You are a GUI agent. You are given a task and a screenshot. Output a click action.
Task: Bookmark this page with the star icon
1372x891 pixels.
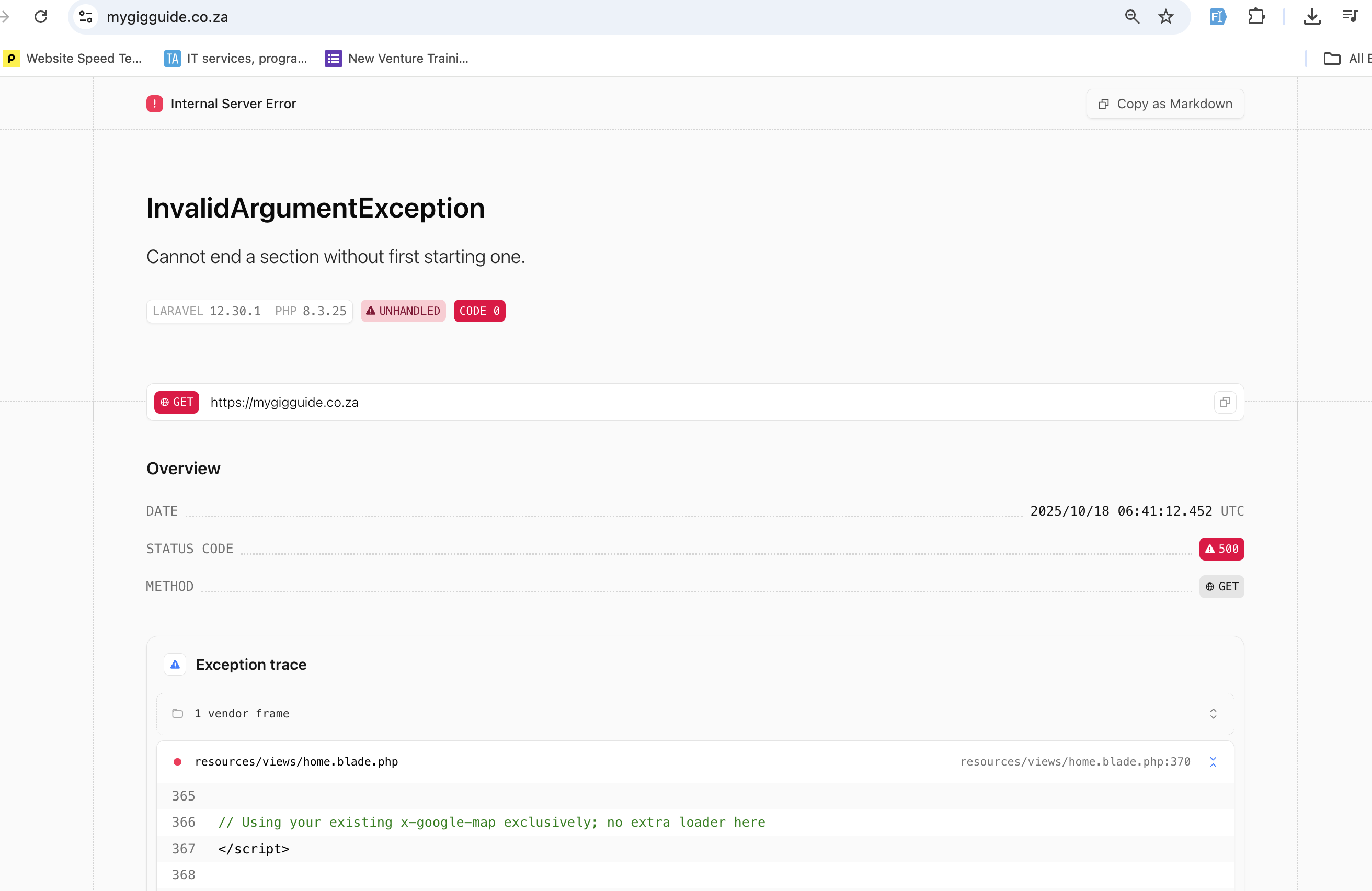(1165, 17)
